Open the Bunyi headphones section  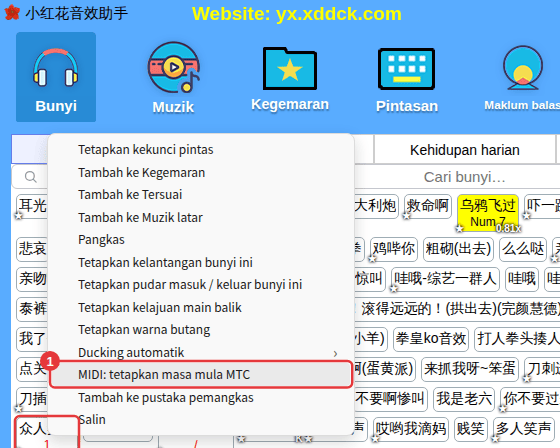56,77
